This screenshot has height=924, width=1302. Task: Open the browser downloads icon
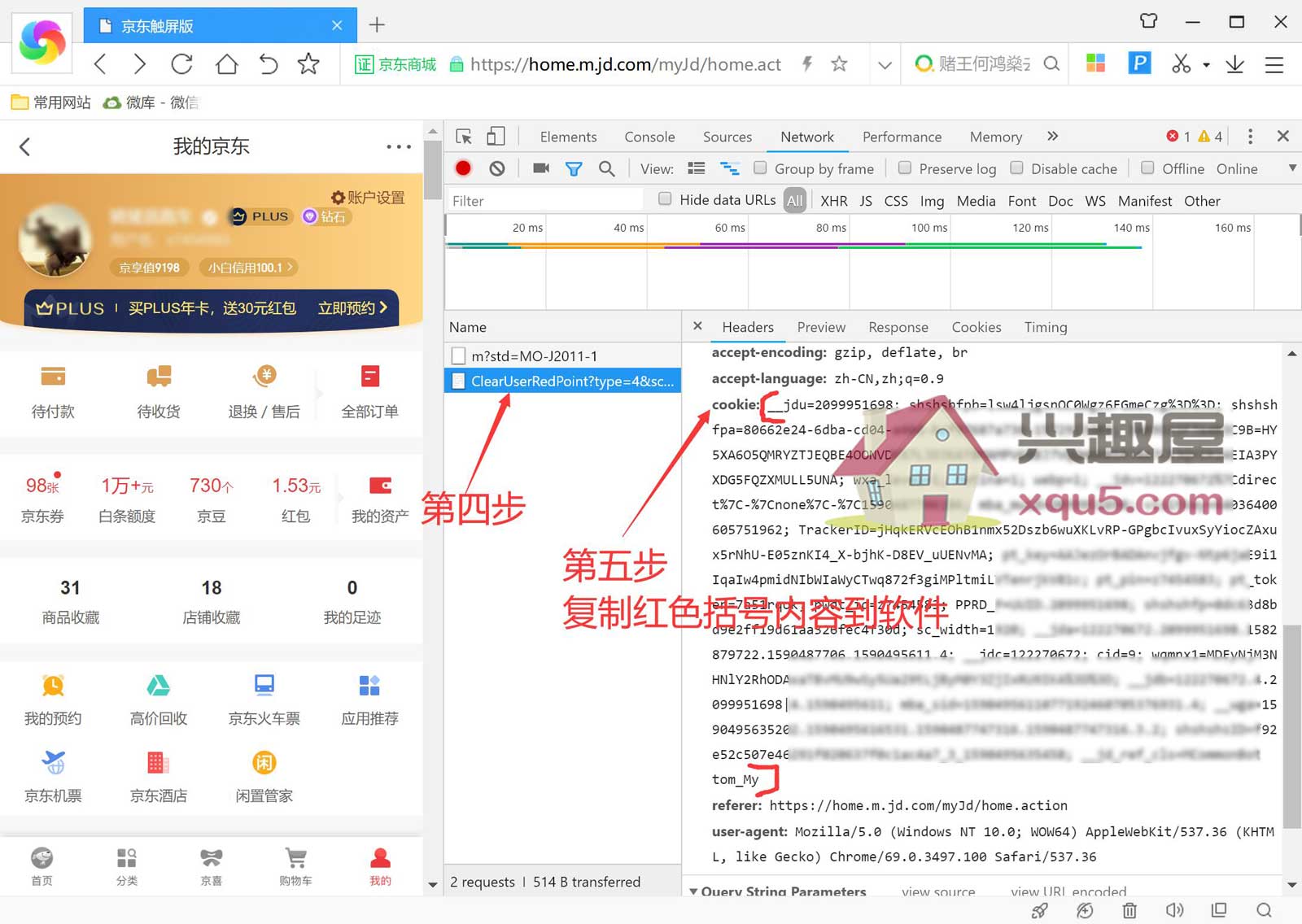point(1234,63)
